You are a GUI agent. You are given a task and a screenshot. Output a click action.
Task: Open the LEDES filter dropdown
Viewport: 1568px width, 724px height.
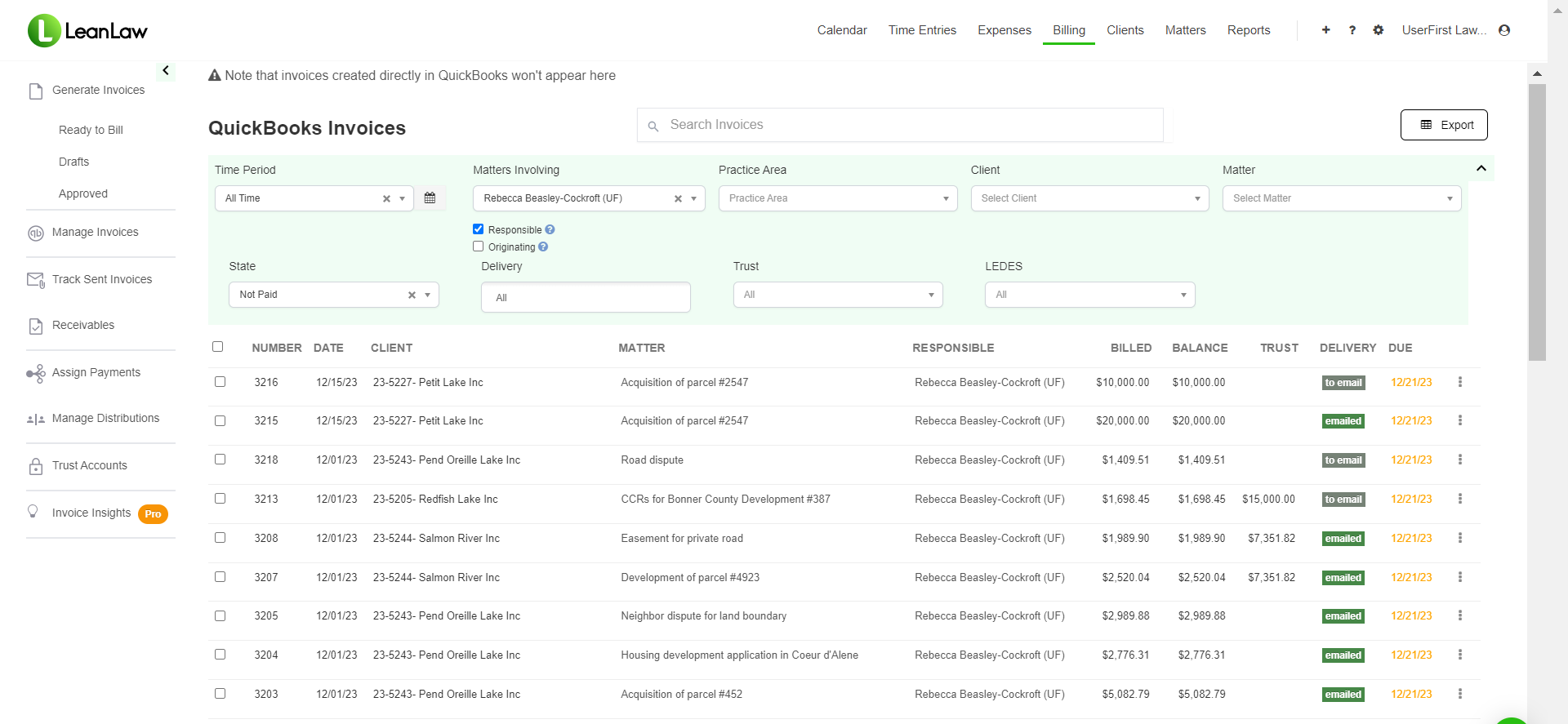[x=1089, y=295]
